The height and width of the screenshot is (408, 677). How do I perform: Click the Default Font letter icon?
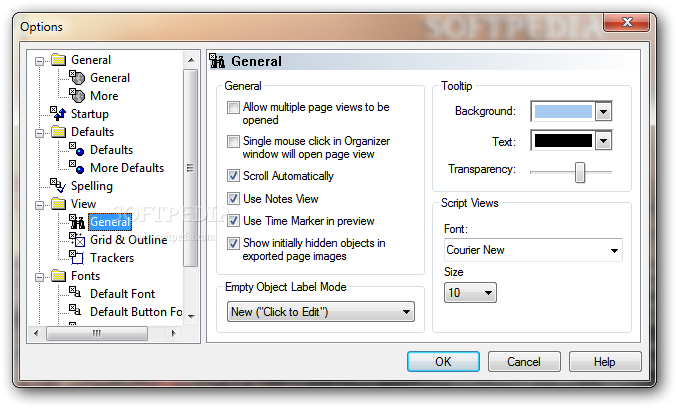pyautogui.click(x=75, y=292)
